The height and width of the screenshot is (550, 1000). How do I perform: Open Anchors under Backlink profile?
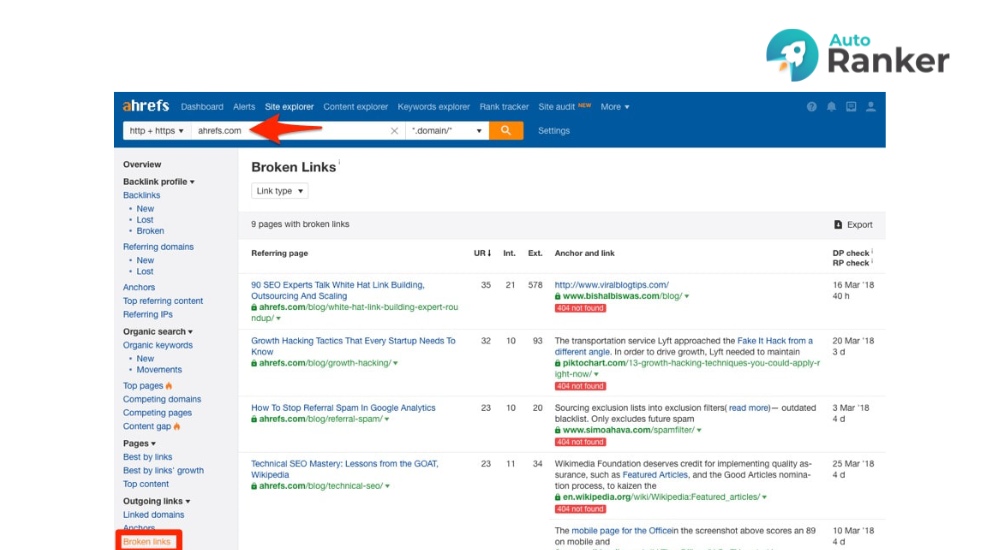click(139, 288)
